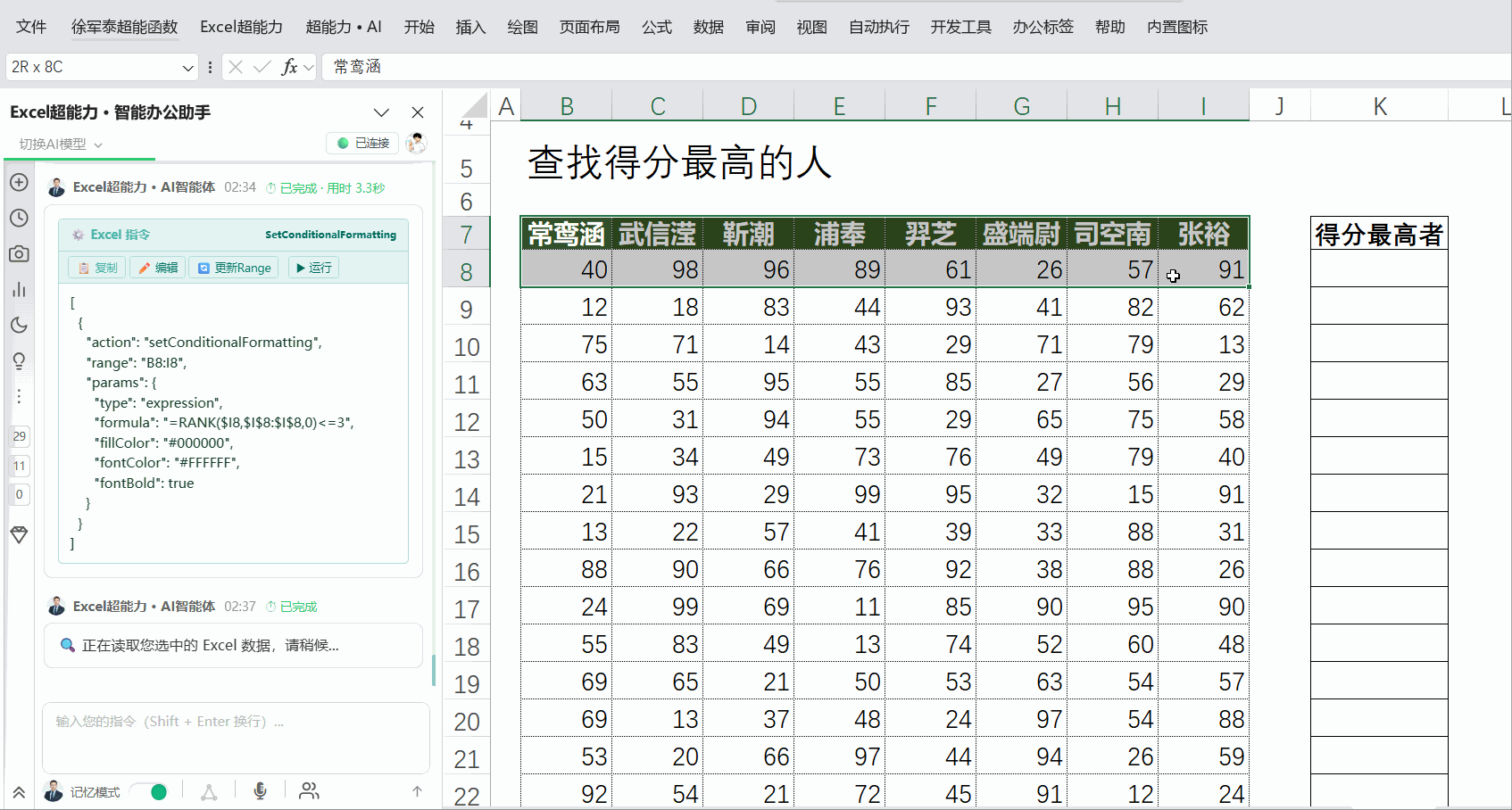Click the 复制 copy button
This screenshot has height=810, width=1512.
click(97, 268)
